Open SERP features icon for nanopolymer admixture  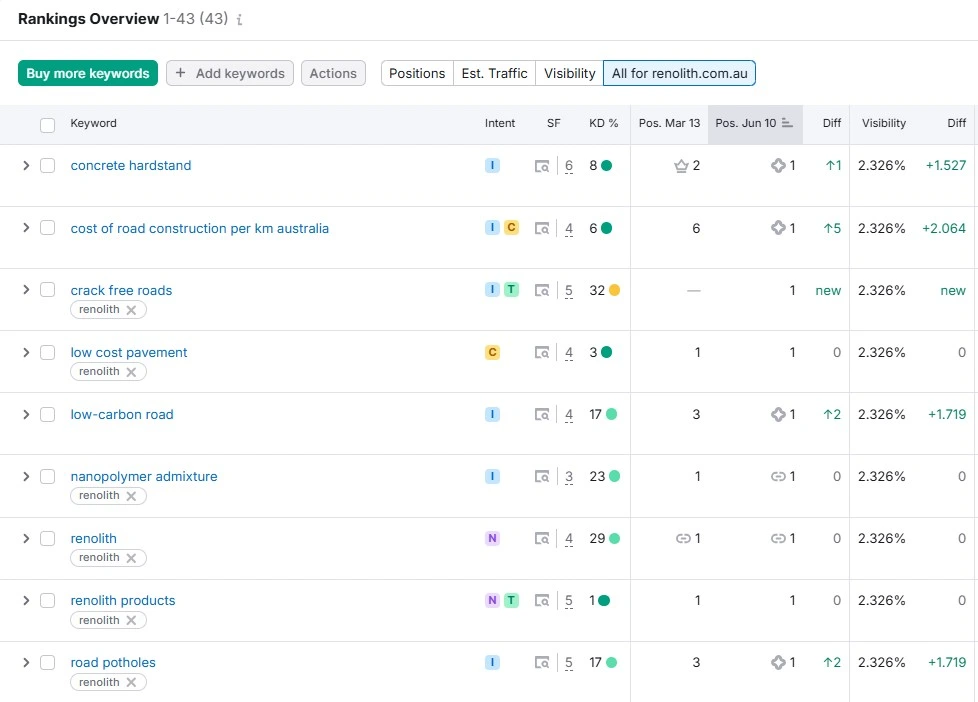(x=542, y=477)
